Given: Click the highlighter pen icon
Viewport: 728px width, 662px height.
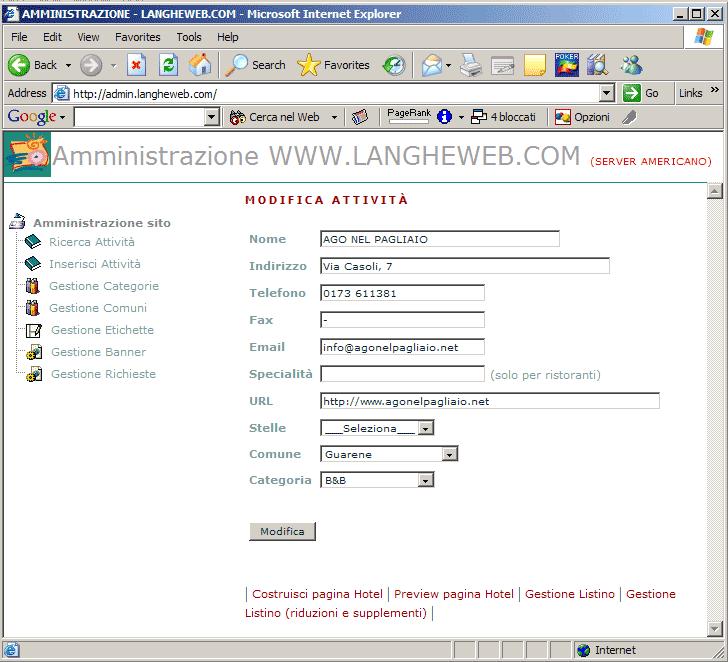Looking at the screenshot, I should 629,117.
